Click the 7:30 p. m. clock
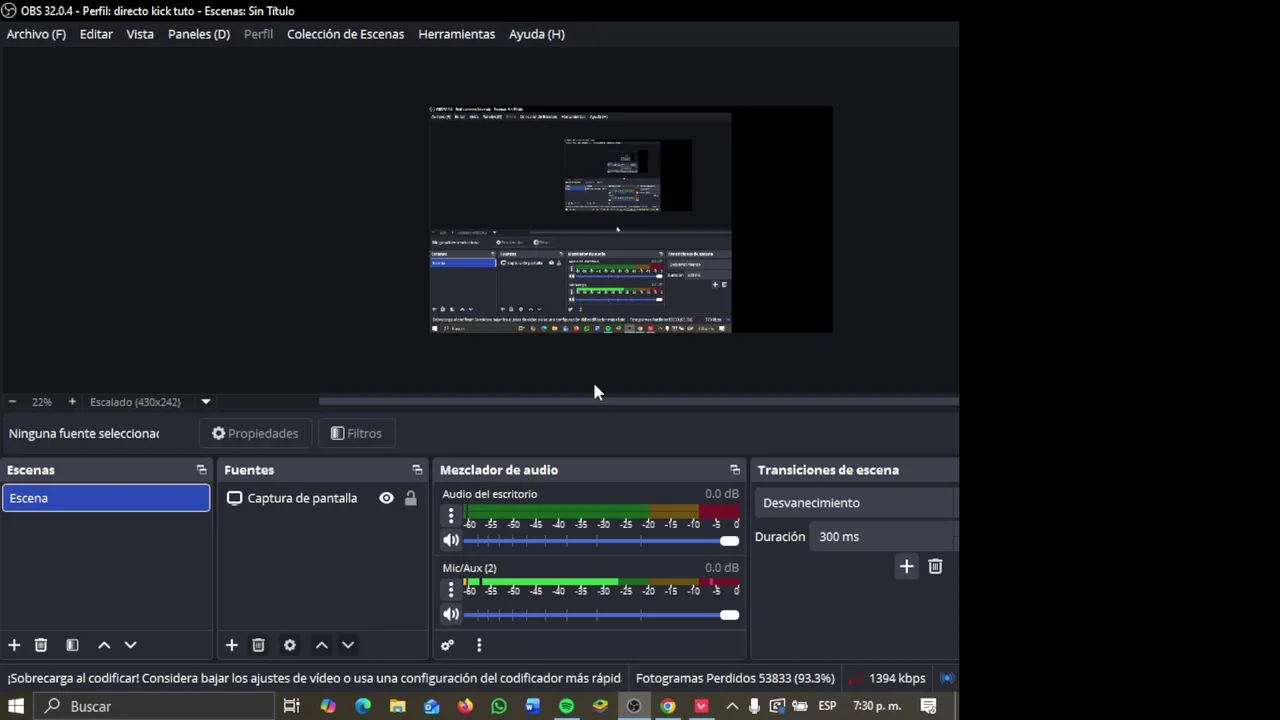Screen dimensions: 1280x720 877,706
